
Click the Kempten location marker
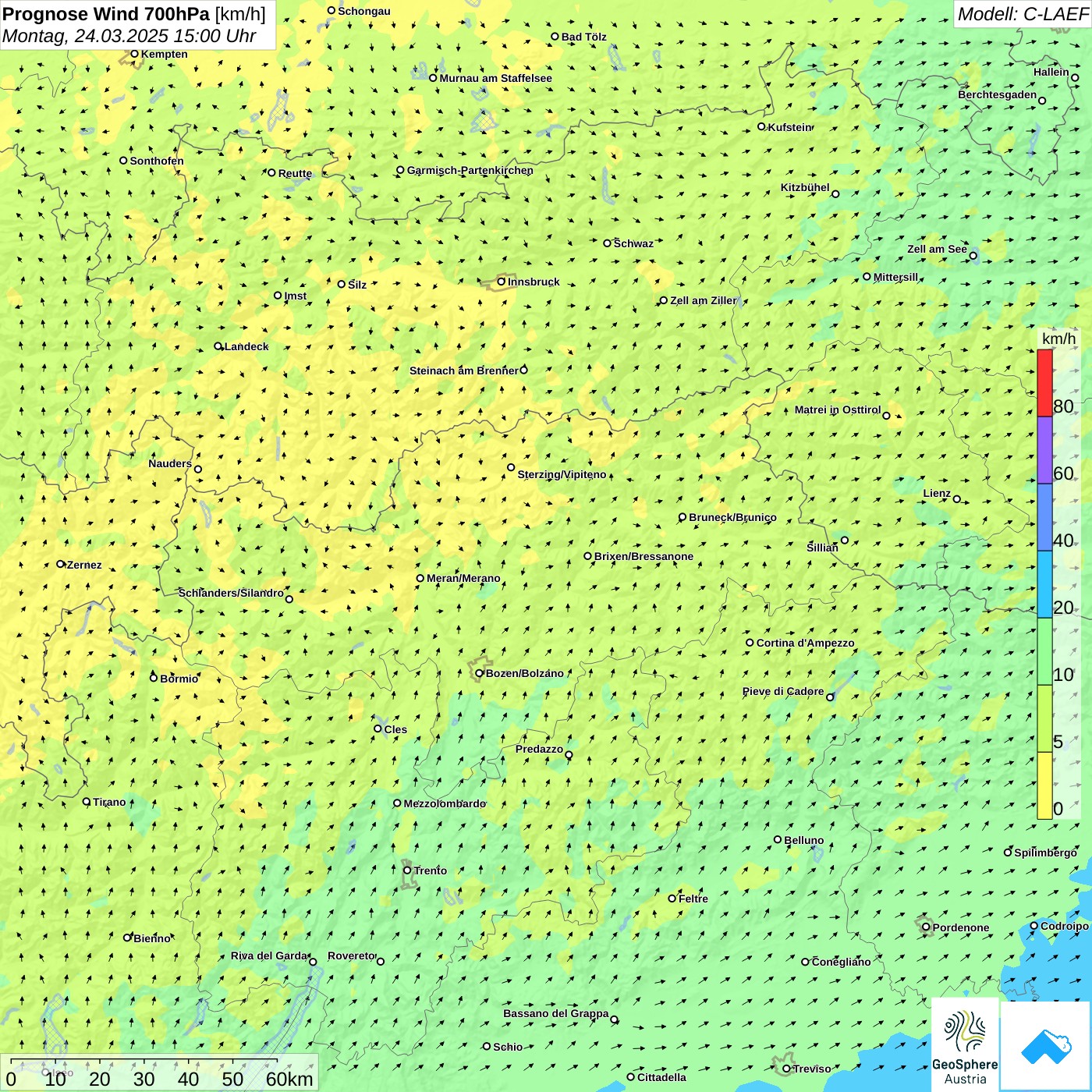click(134, 54)
